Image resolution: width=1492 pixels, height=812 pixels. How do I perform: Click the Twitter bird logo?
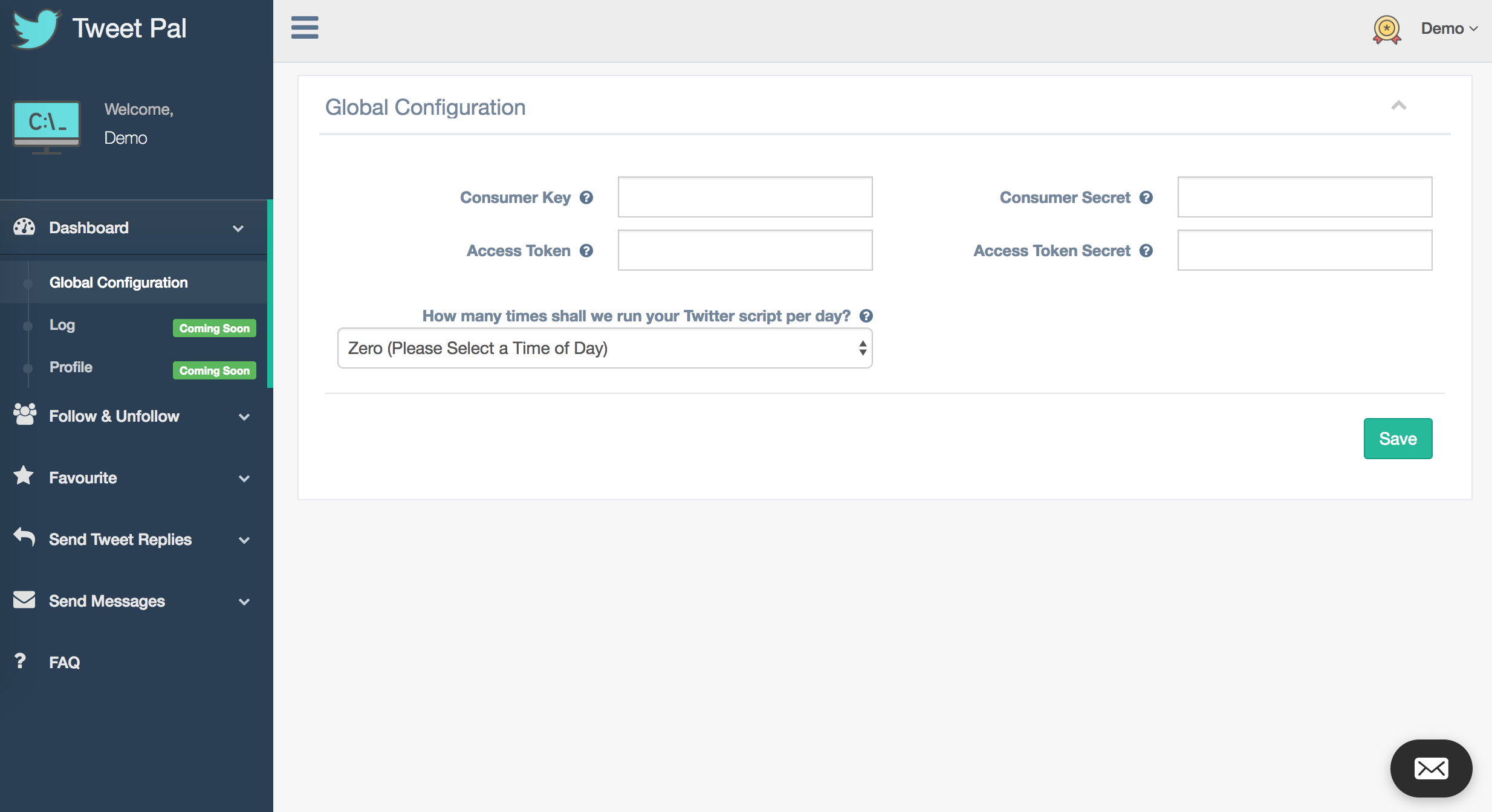coord(36,28)
